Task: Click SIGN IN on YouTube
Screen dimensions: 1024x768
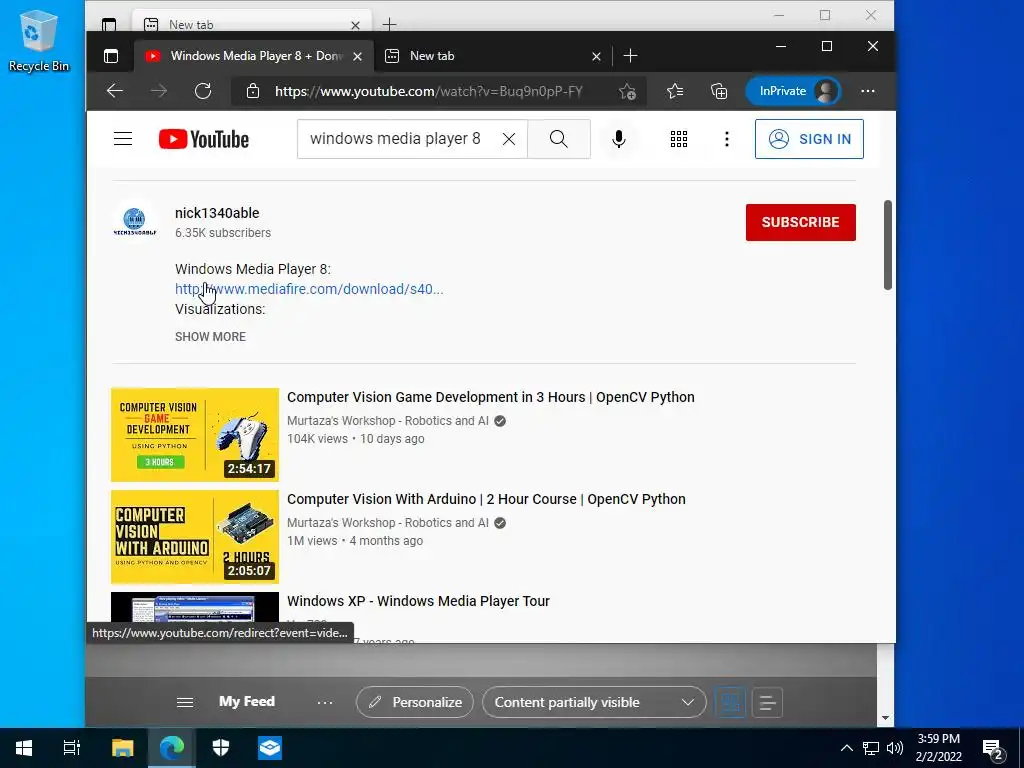Action: 809,138
